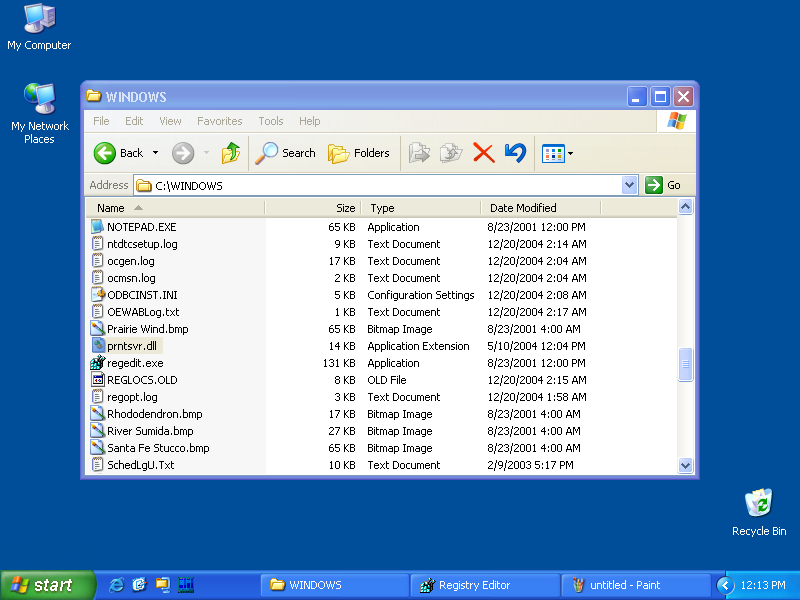Select the ocgen.log file name
Screen dimensions: 800x600
click(131, 261)
